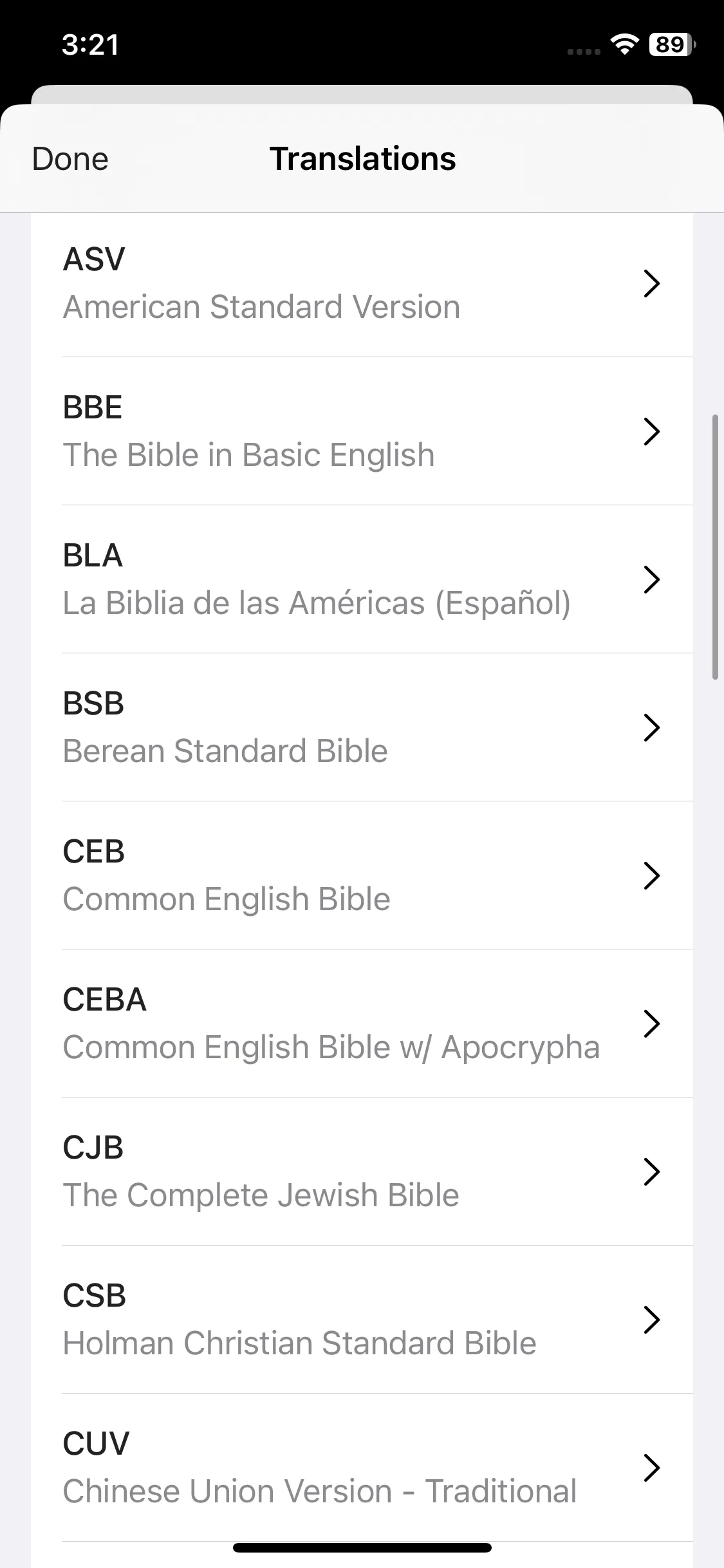Click the battery indicator showing 89
Image resolution: width=724 pixels, height=1568 pixels.
coord(672,44)
